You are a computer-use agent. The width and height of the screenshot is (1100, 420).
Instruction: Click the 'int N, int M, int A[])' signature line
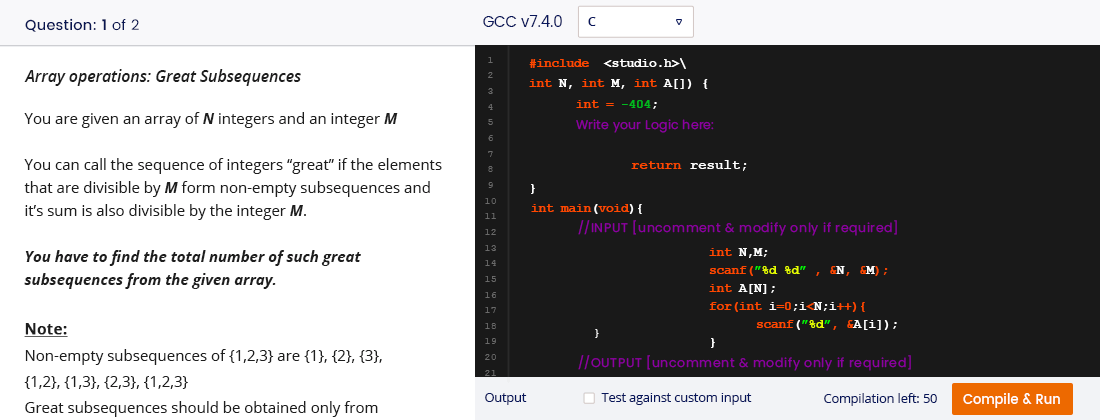(619, 83)
